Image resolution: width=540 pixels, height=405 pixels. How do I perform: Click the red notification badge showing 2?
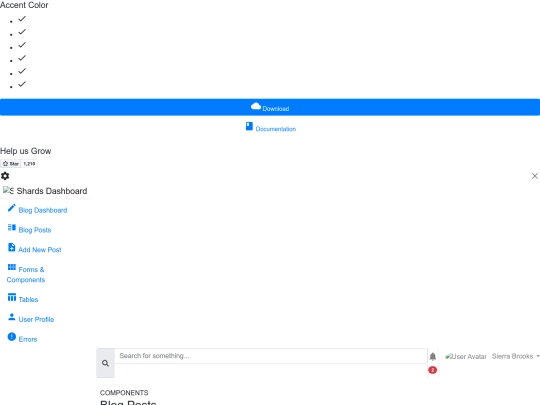point(433,370)
